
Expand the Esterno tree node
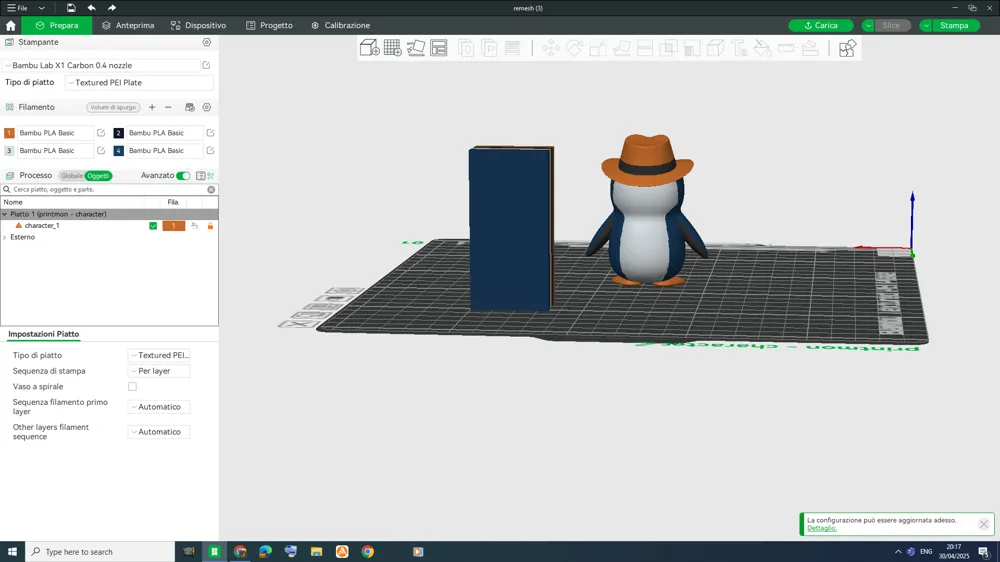[x=4, y=237]
